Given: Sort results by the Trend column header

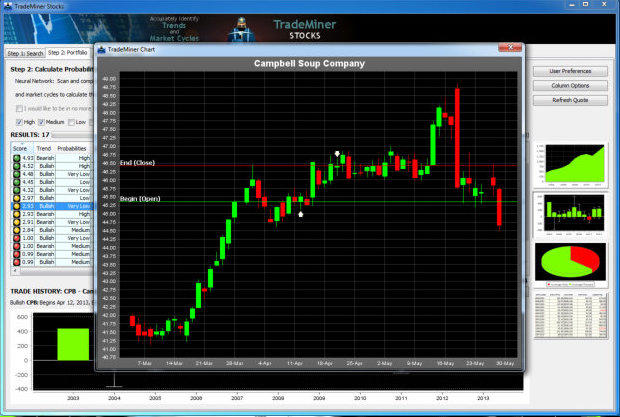Looking at the screenshot, I should click(x=43, y=149).
